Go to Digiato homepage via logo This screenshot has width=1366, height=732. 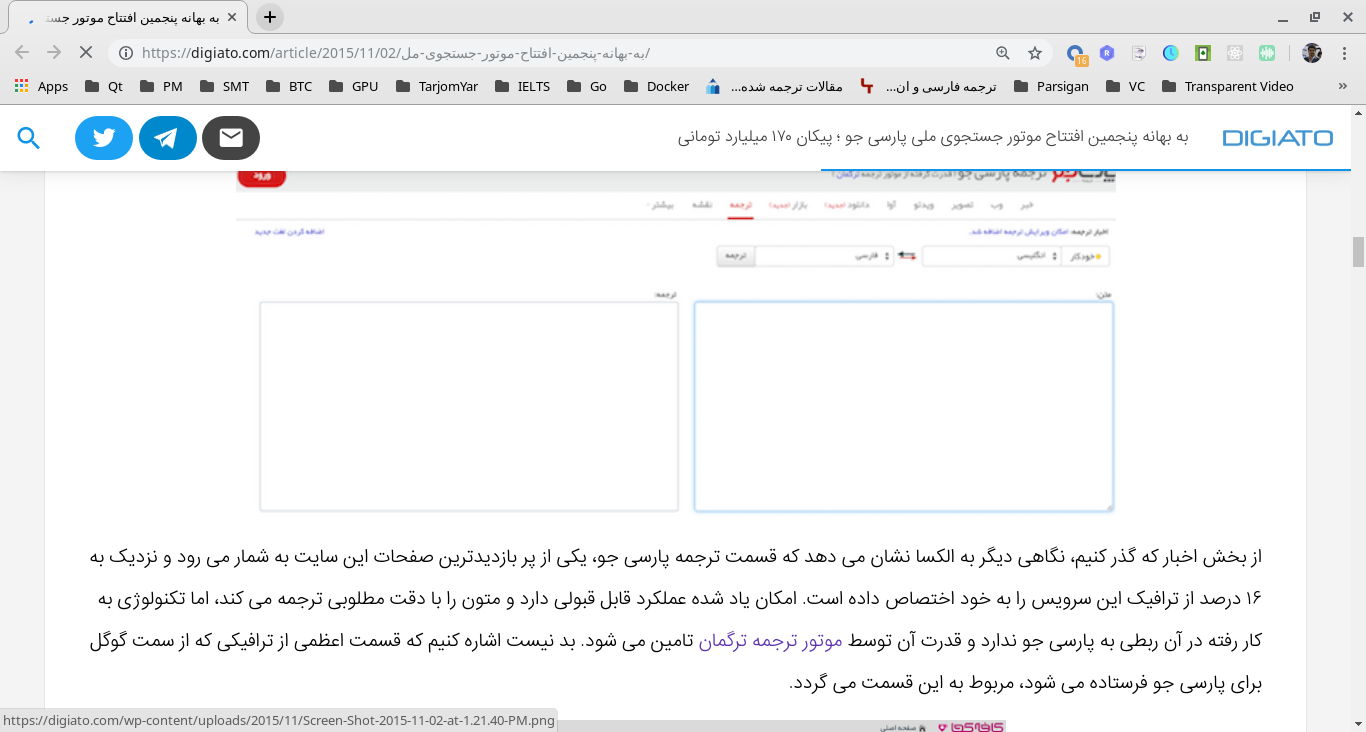(x=1277, y=138)
